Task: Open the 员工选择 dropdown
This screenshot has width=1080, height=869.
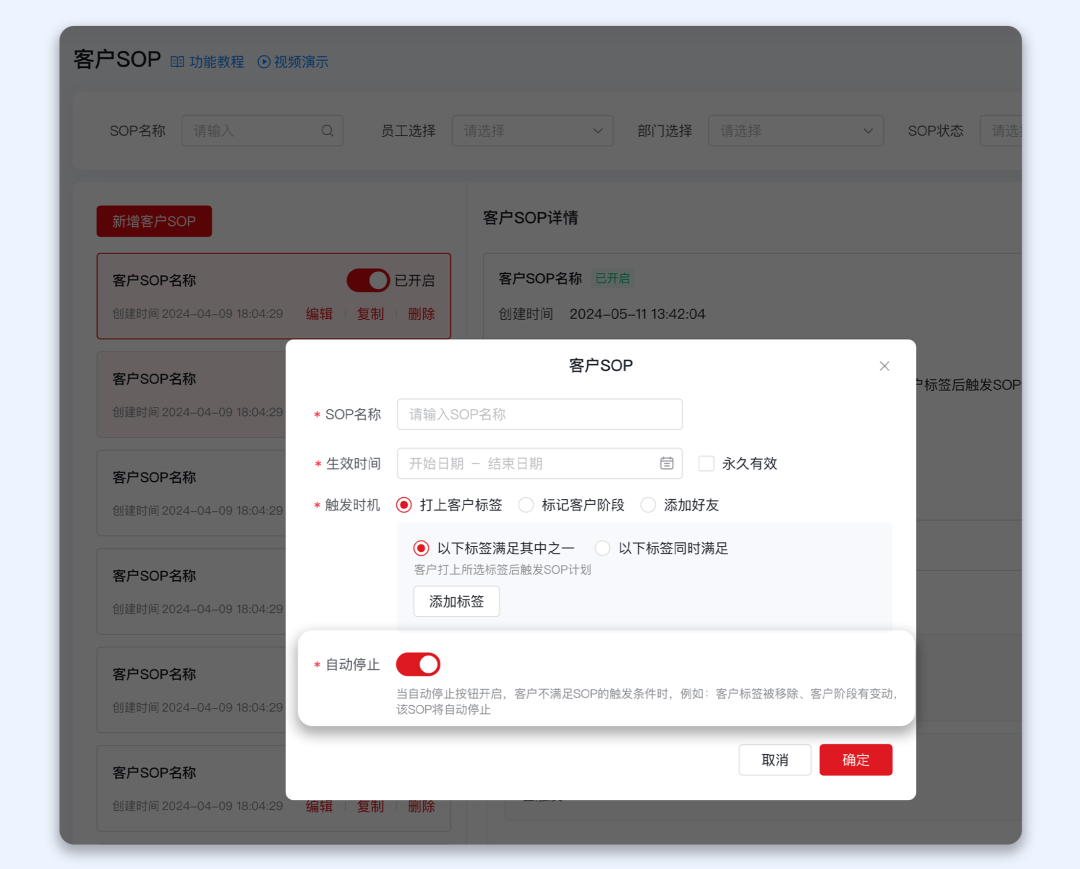Action: click(532, 130)
